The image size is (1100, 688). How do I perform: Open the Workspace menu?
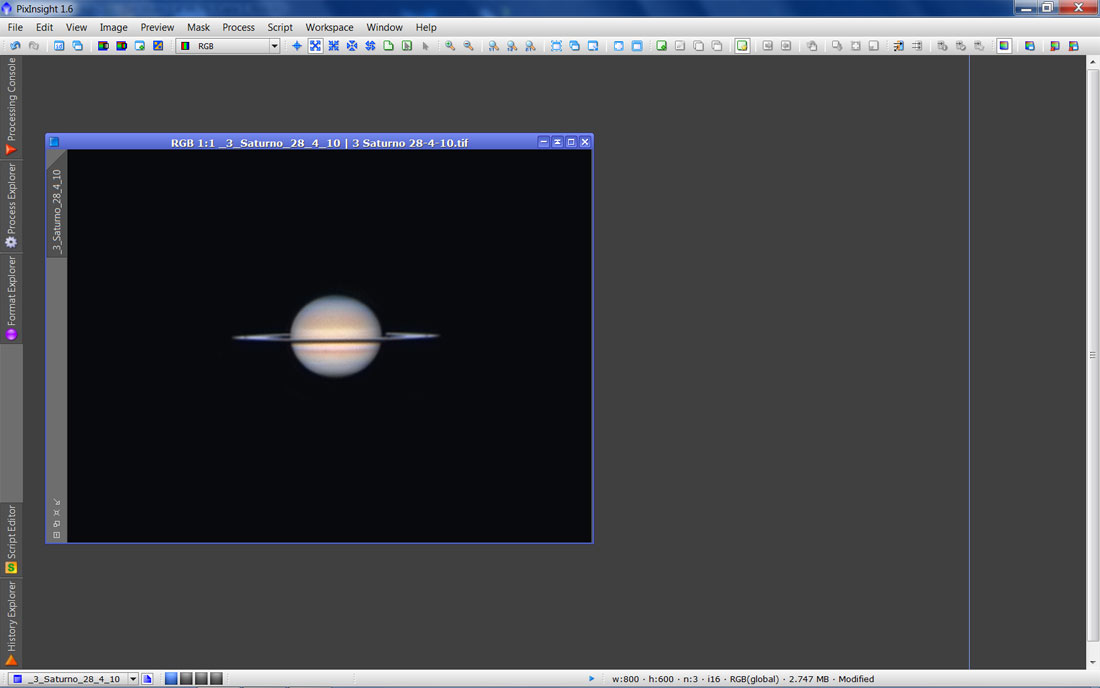[329, 27]
